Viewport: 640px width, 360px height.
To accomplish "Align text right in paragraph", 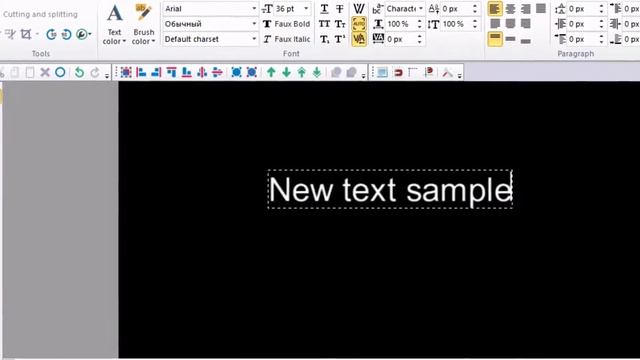I will click(x=526, y=9).
